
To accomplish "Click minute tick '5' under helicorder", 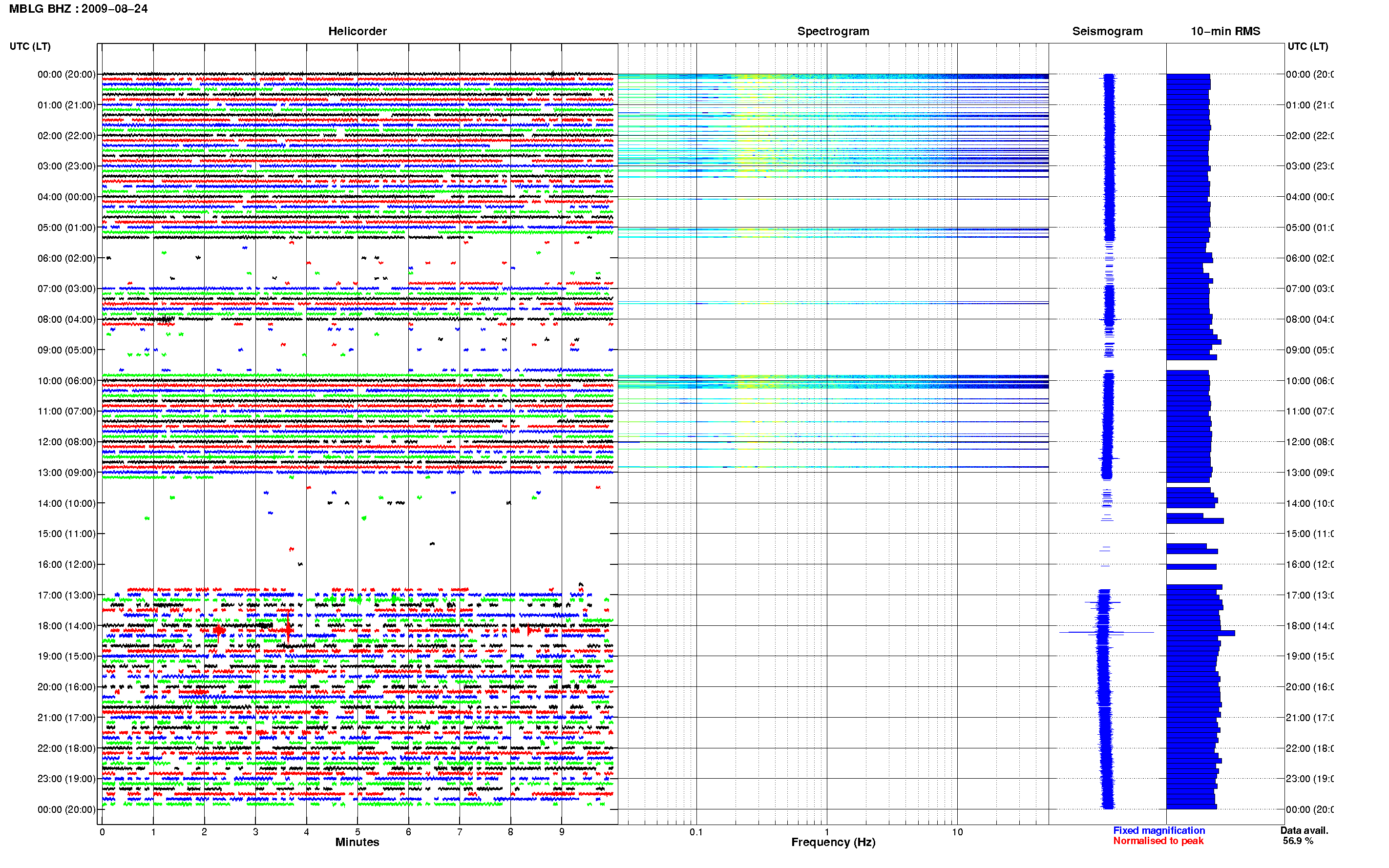I will tap(357, 832).
